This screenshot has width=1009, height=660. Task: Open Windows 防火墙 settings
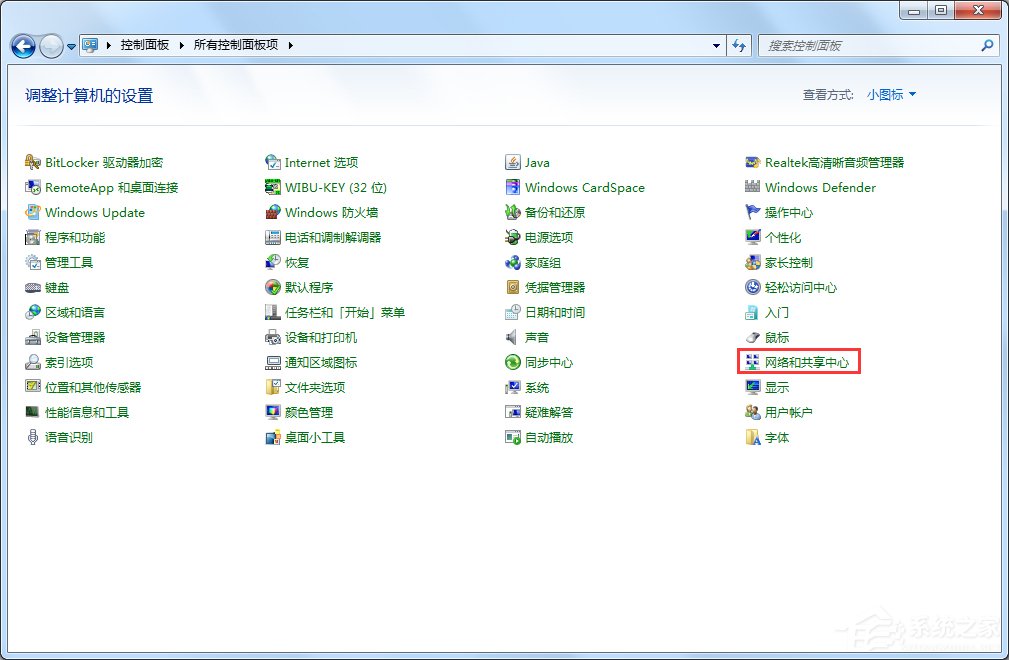(x=331, y=212)
